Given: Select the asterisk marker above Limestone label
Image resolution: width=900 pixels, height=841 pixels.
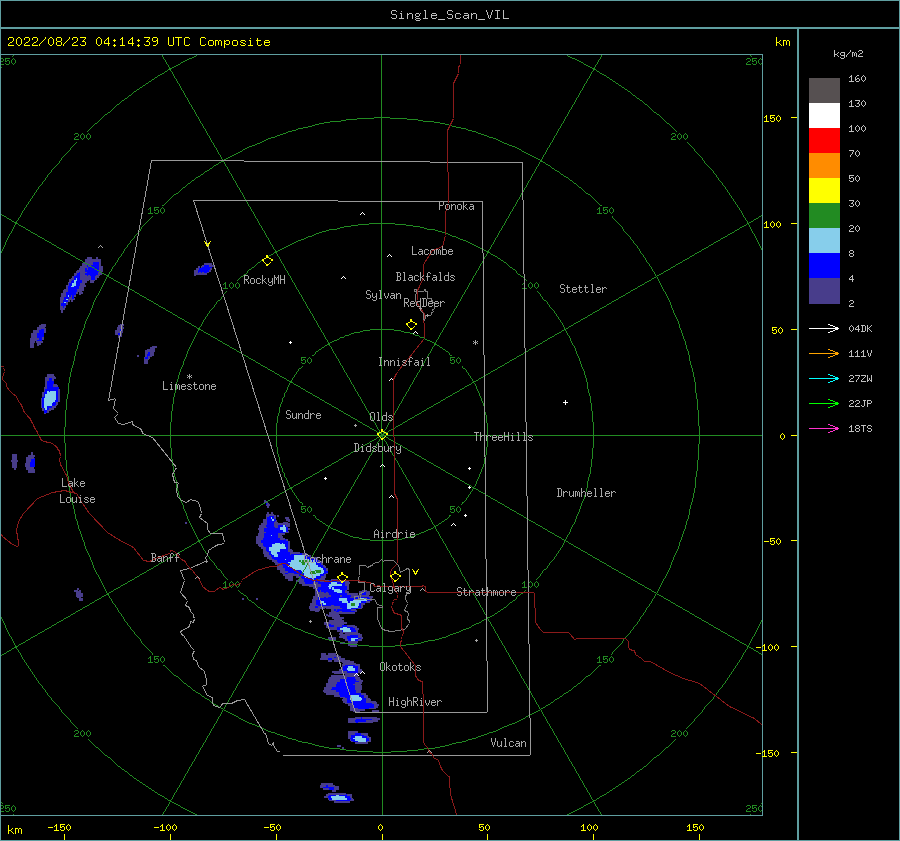Looking at the screenshot, I should tap(189, 377).
